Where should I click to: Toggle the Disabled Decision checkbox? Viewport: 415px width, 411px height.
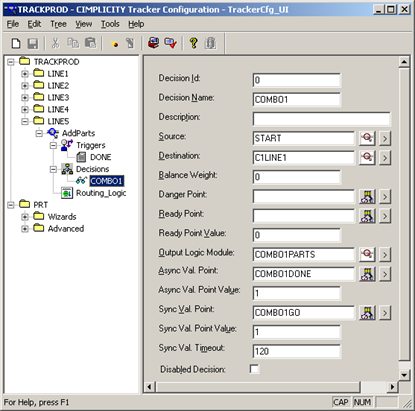[254, 369]
